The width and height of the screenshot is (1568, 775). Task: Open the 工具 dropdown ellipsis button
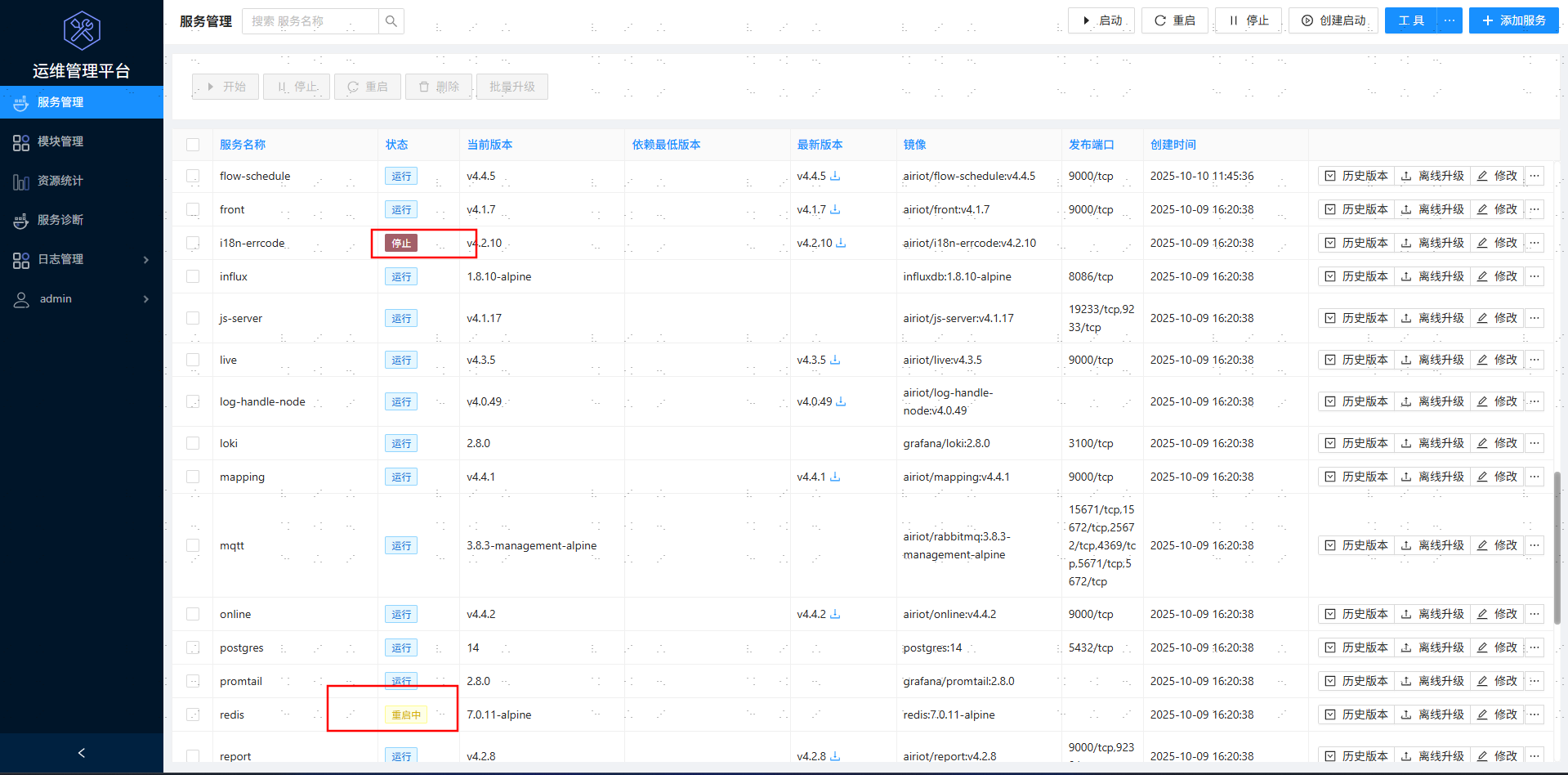click(x=1449, y=20)
